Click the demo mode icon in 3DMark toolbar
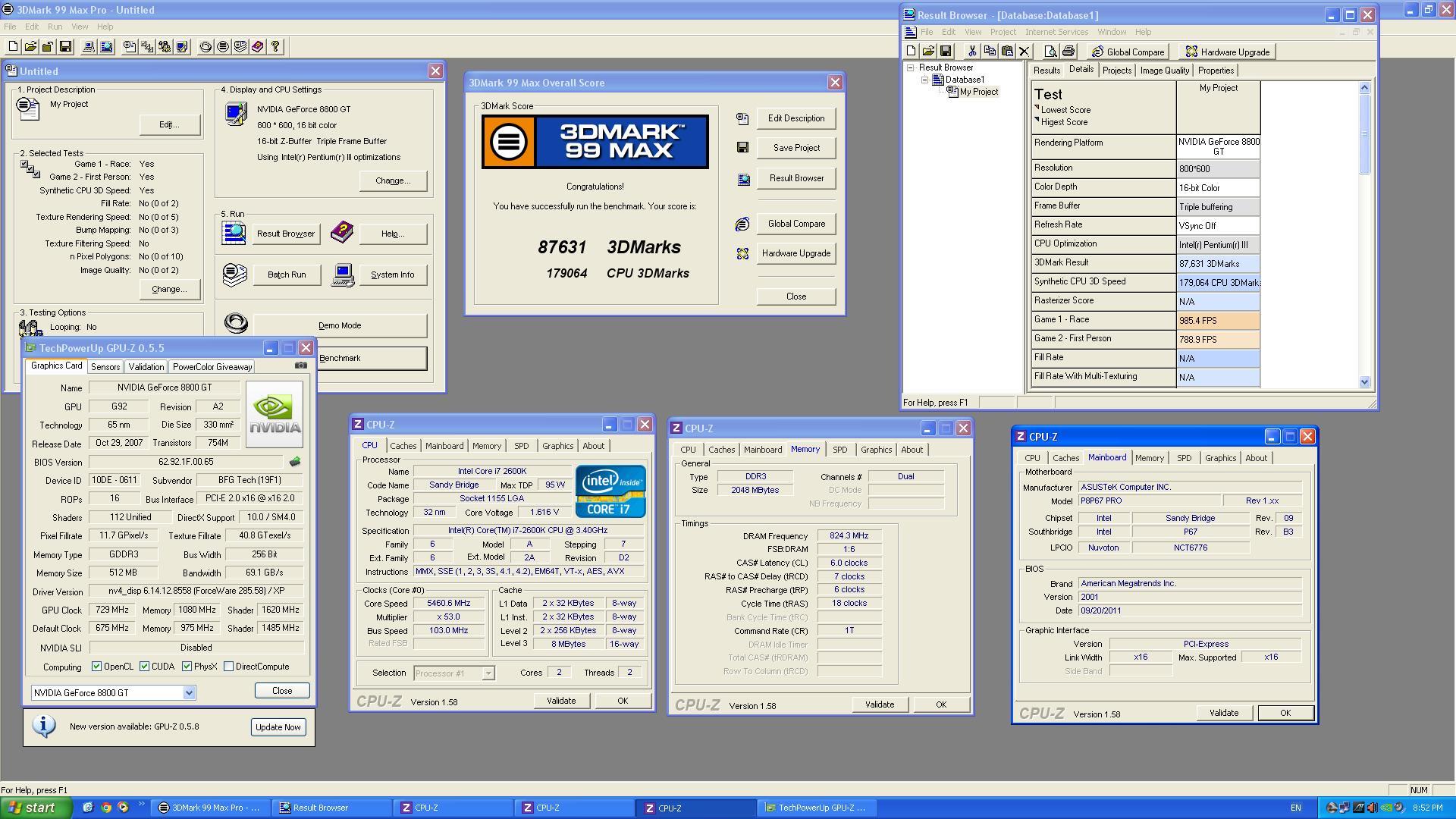The width and height of the screenshot is (1456, 819). click(x=206, y=47)
